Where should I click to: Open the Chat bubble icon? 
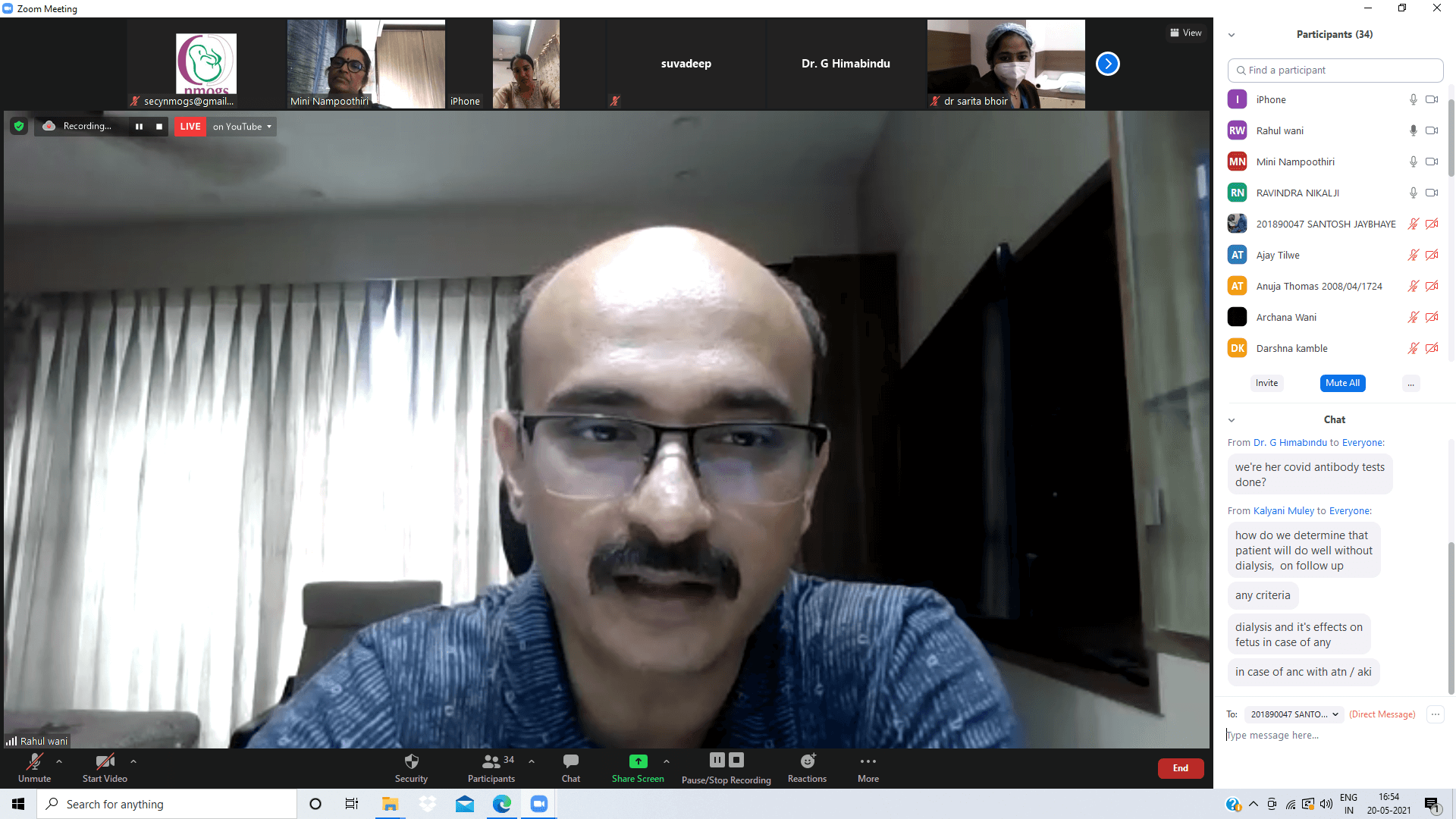click(571, 761)
